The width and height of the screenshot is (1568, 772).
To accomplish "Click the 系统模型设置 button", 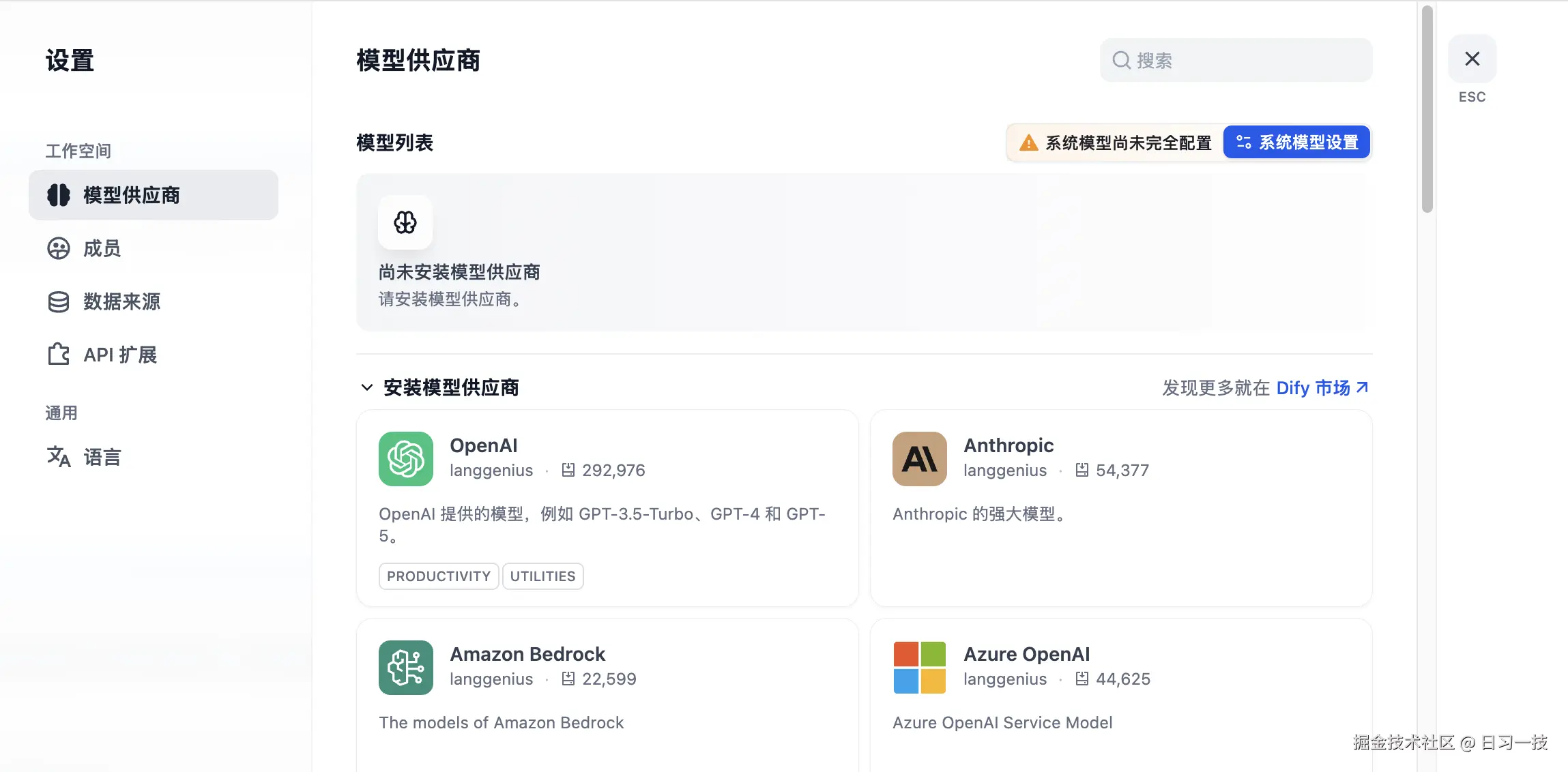I will (x=1296, y=143).
